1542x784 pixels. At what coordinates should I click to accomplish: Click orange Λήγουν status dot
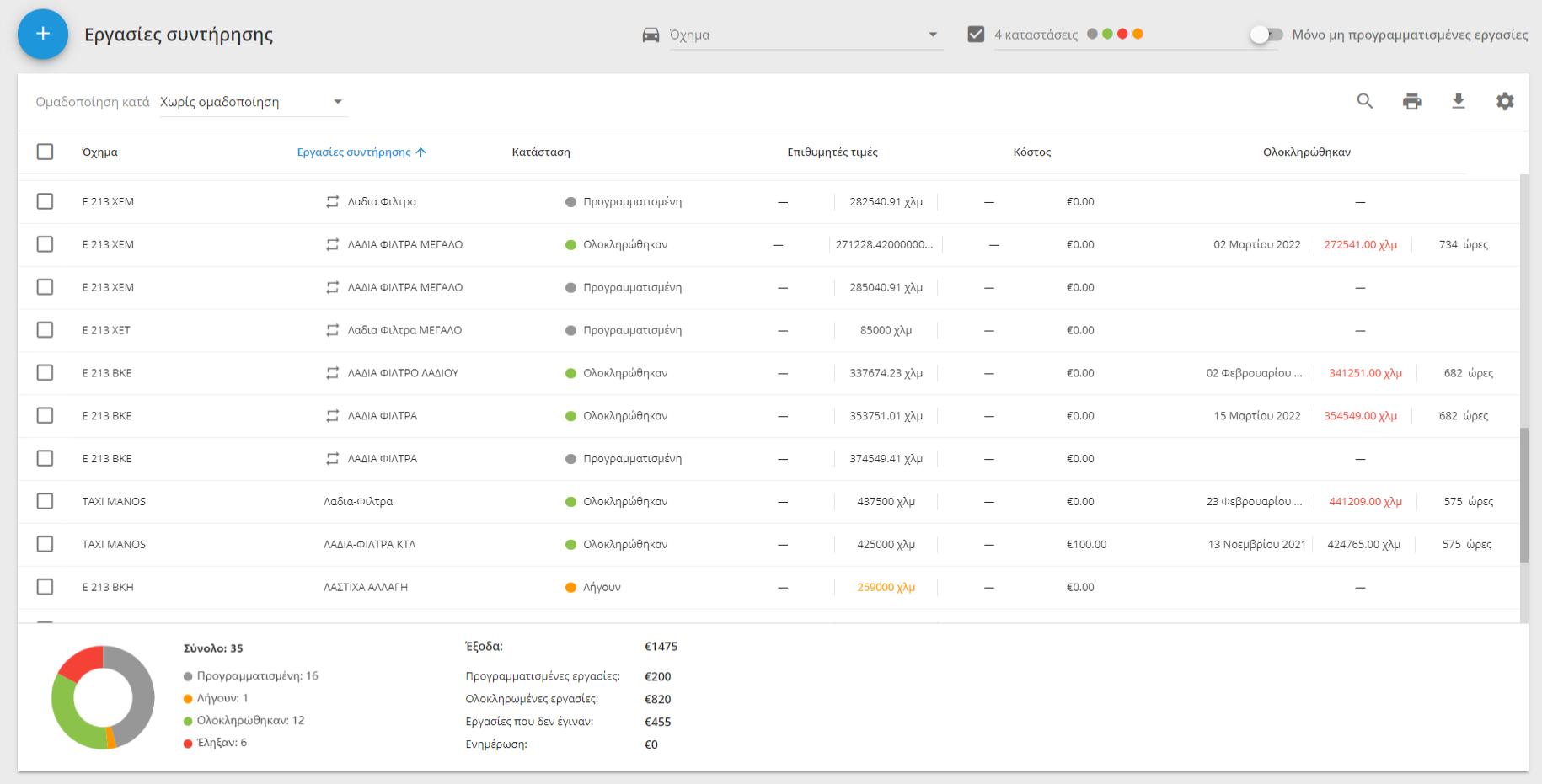570,588
